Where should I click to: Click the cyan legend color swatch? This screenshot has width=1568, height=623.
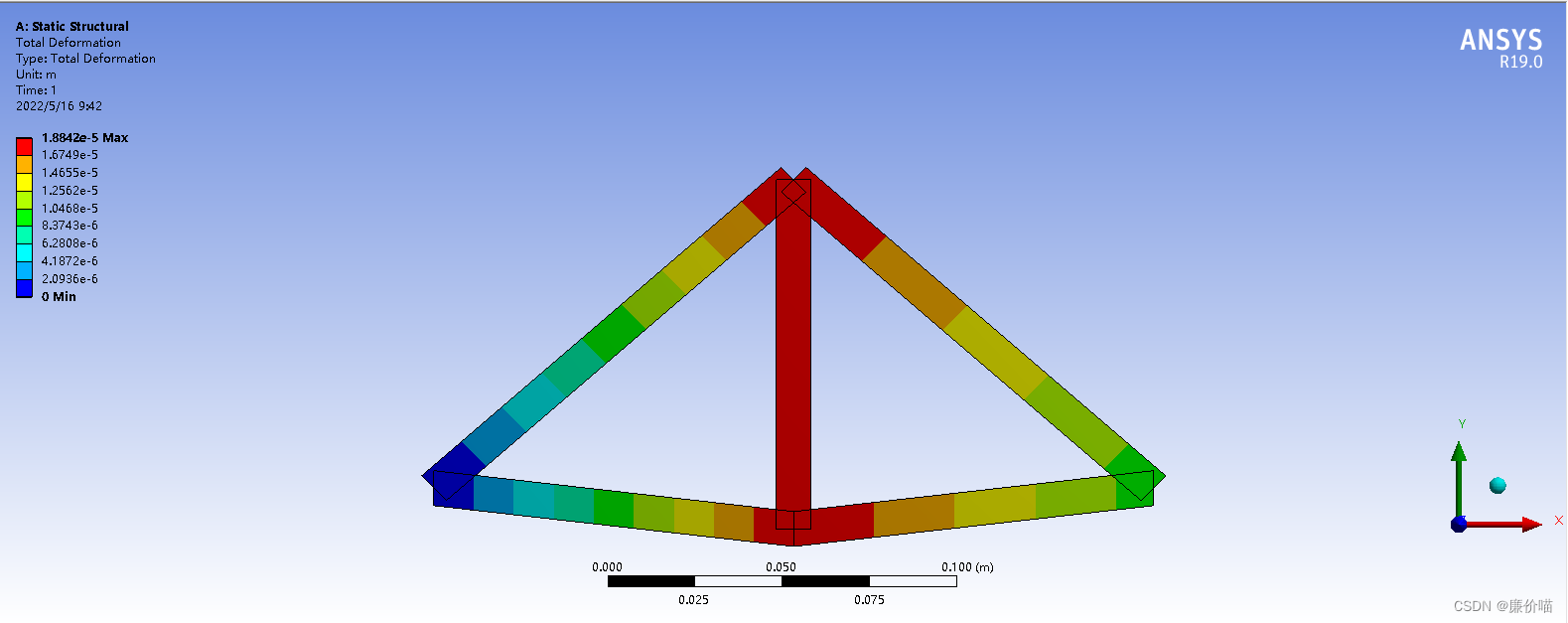pos(24,253)
